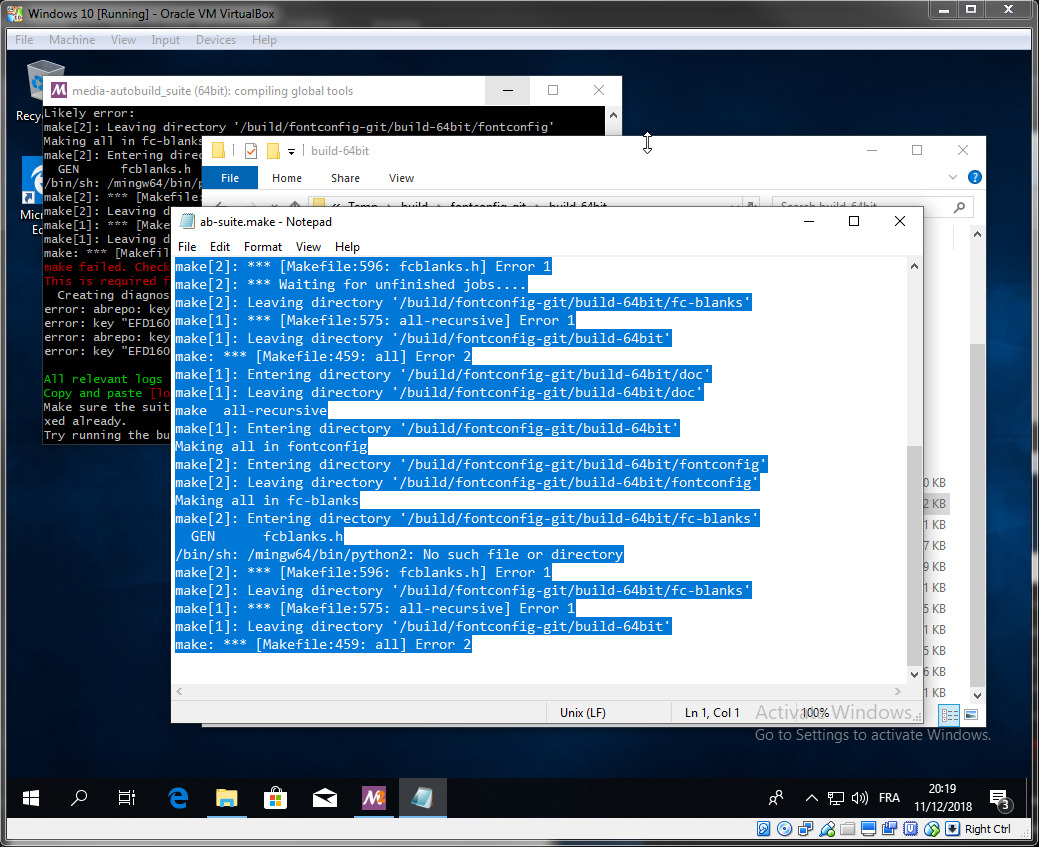Click VirtualBox optical drive indicator
The image size is (1039, 847).
[x=785, y=828]
